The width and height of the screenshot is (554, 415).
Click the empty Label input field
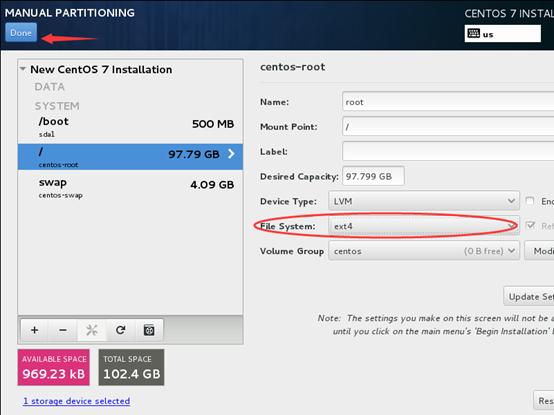pyautogui.click(x=448, y=152)
